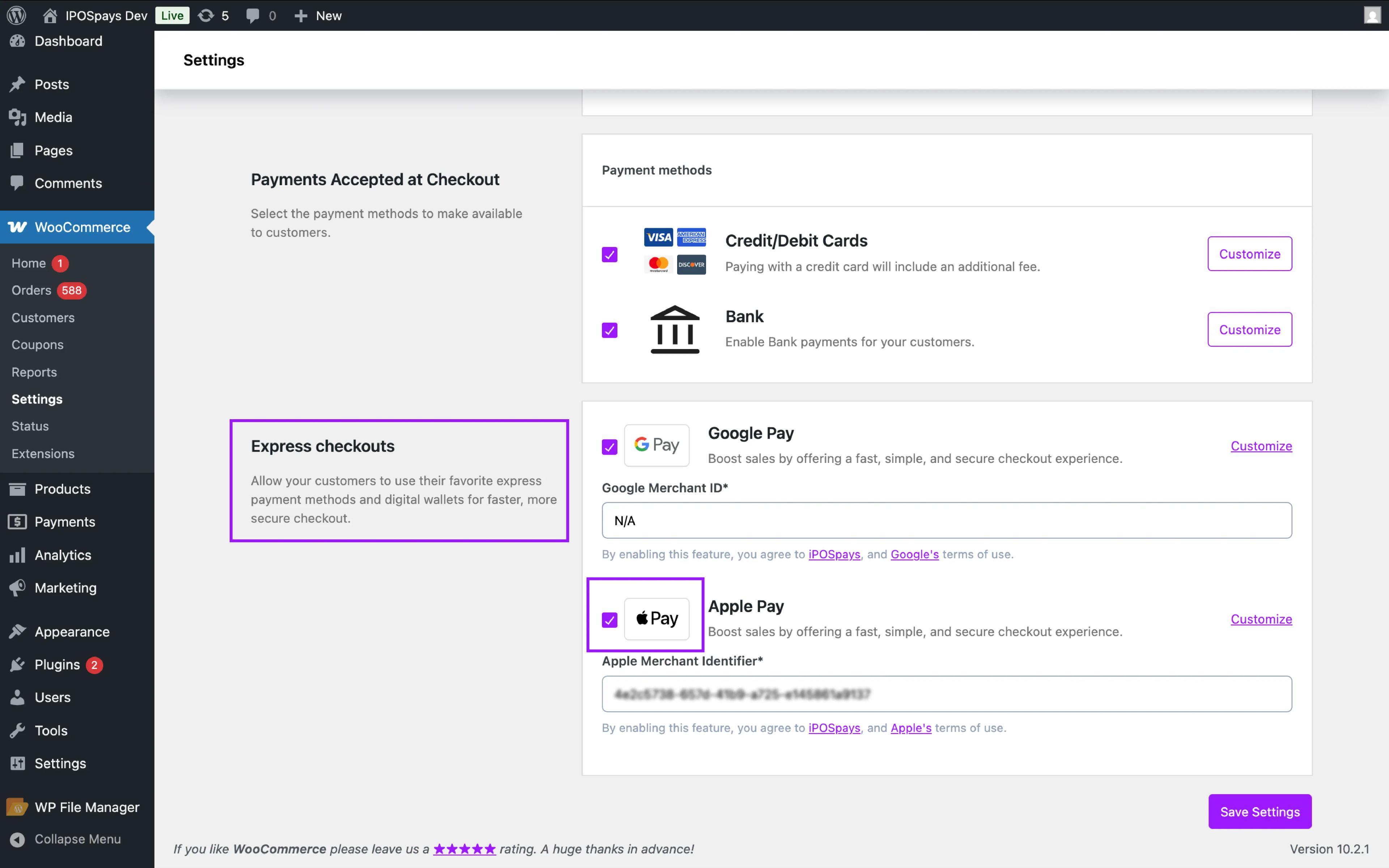Disable the Google Pay checkbox
The image size is (1389, 868).
pos(609,447)
